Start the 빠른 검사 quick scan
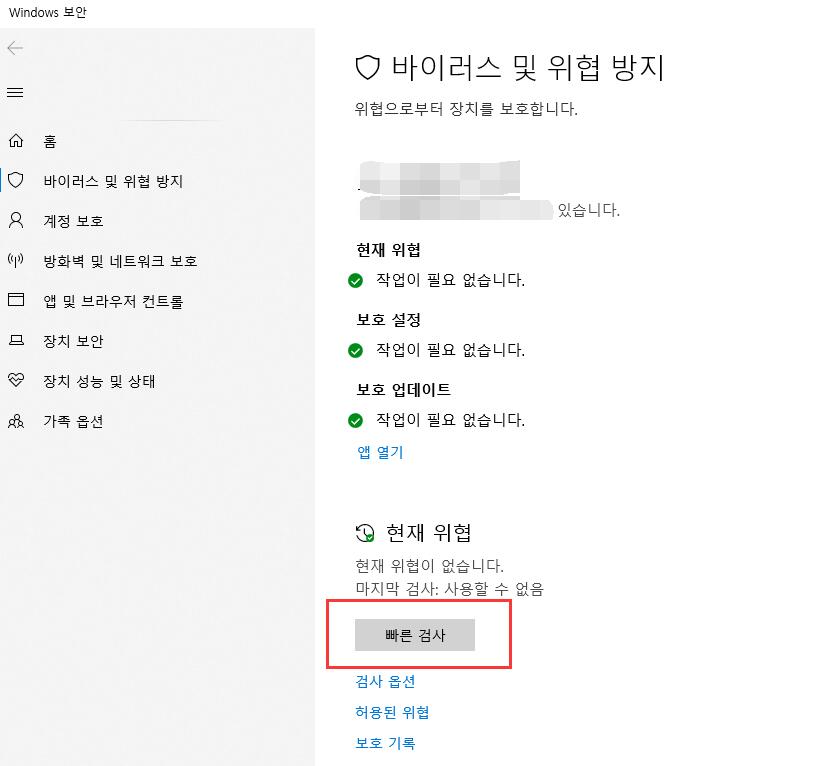Image resolution: width=815 pixels, height=766 pixels. click(x=415, y=635)
